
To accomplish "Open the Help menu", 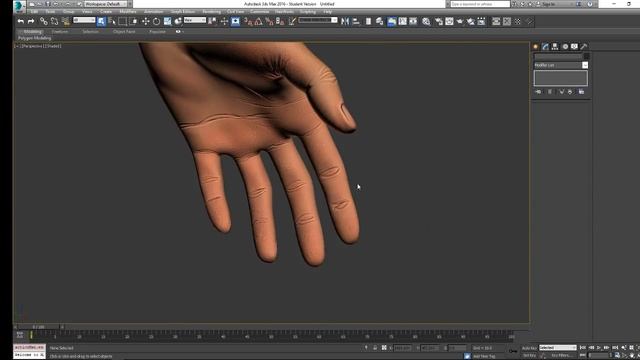I will (327, 12).
